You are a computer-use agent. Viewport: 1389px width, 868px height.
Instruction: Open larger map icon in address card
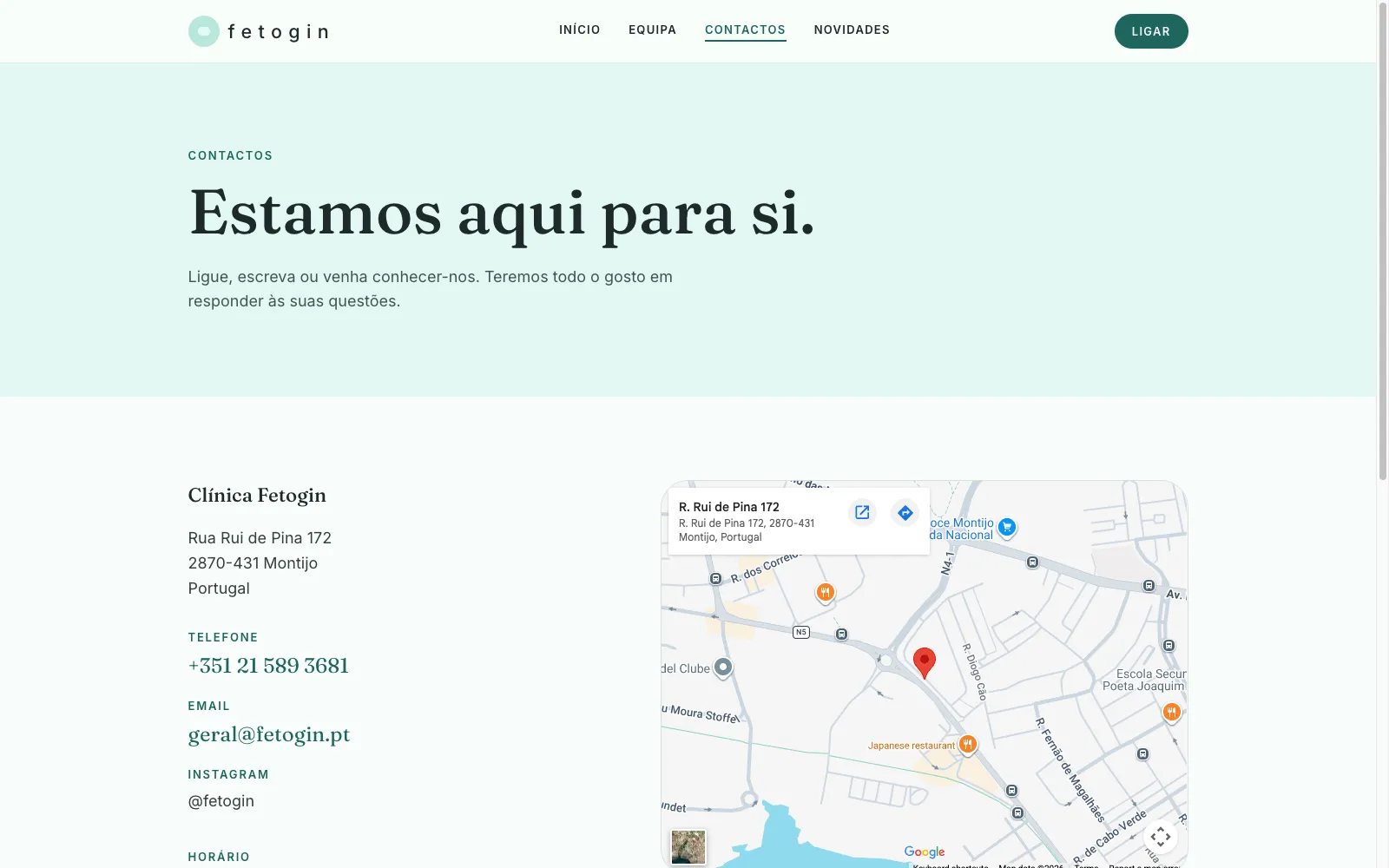click(862, 512)
